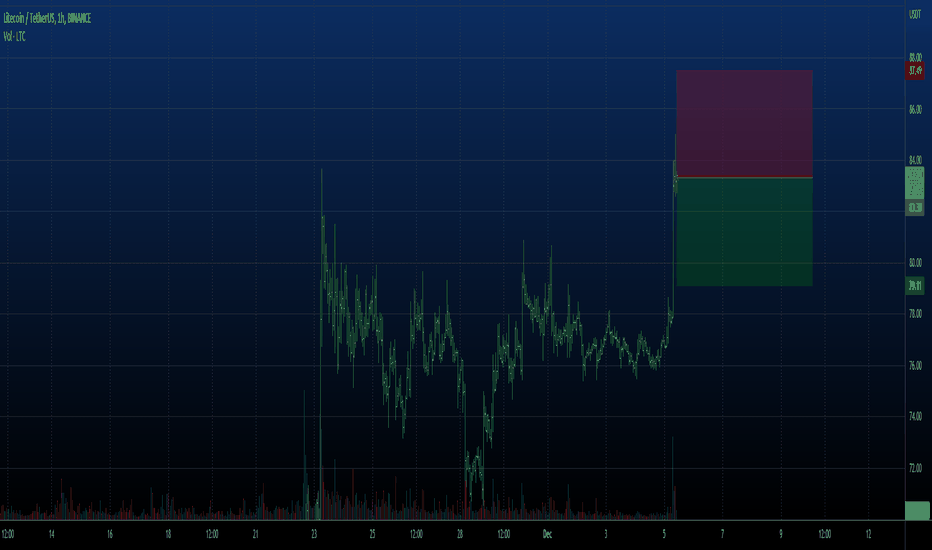Click the green volume value label on price axis
Screen dimensions: 932x550
[917, 510]
